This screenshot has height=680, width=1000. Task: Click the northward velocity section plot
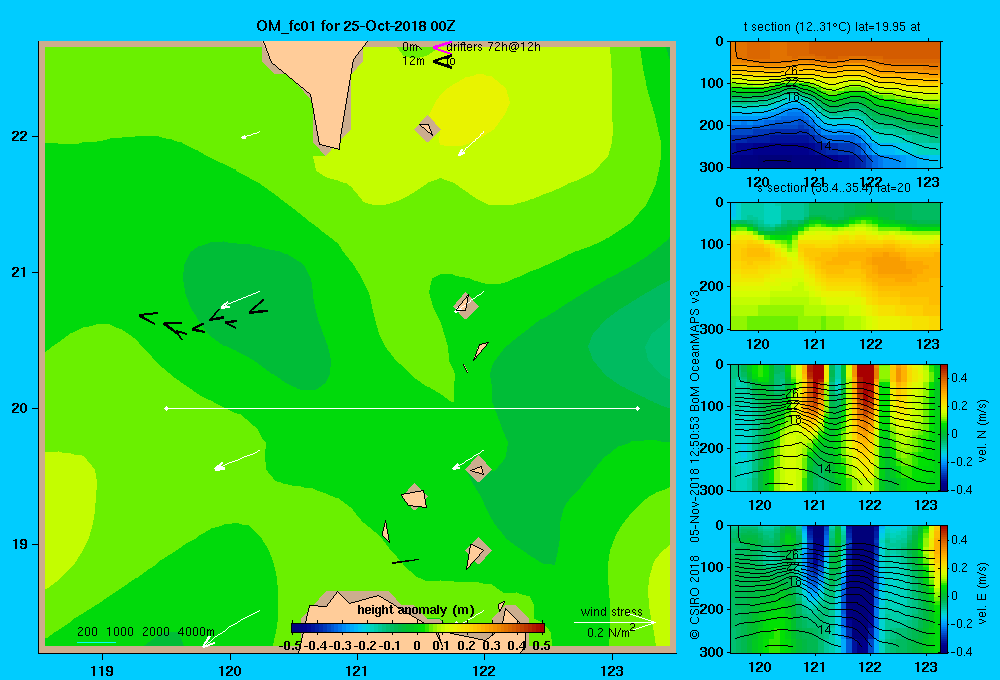tap(835, 427)
